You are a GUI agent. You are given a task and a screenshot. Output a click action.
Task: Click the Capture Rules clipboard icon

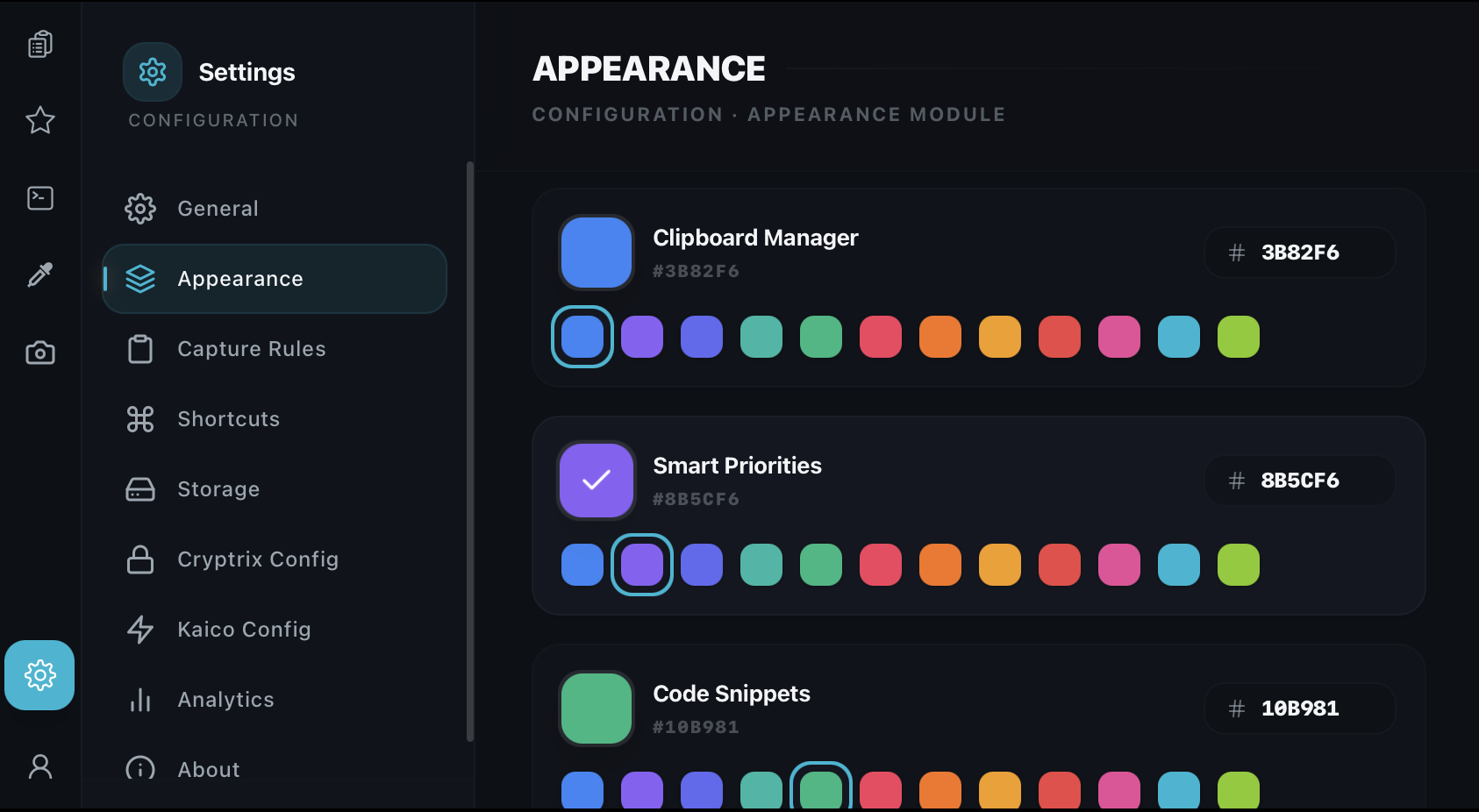coord(140,349)
